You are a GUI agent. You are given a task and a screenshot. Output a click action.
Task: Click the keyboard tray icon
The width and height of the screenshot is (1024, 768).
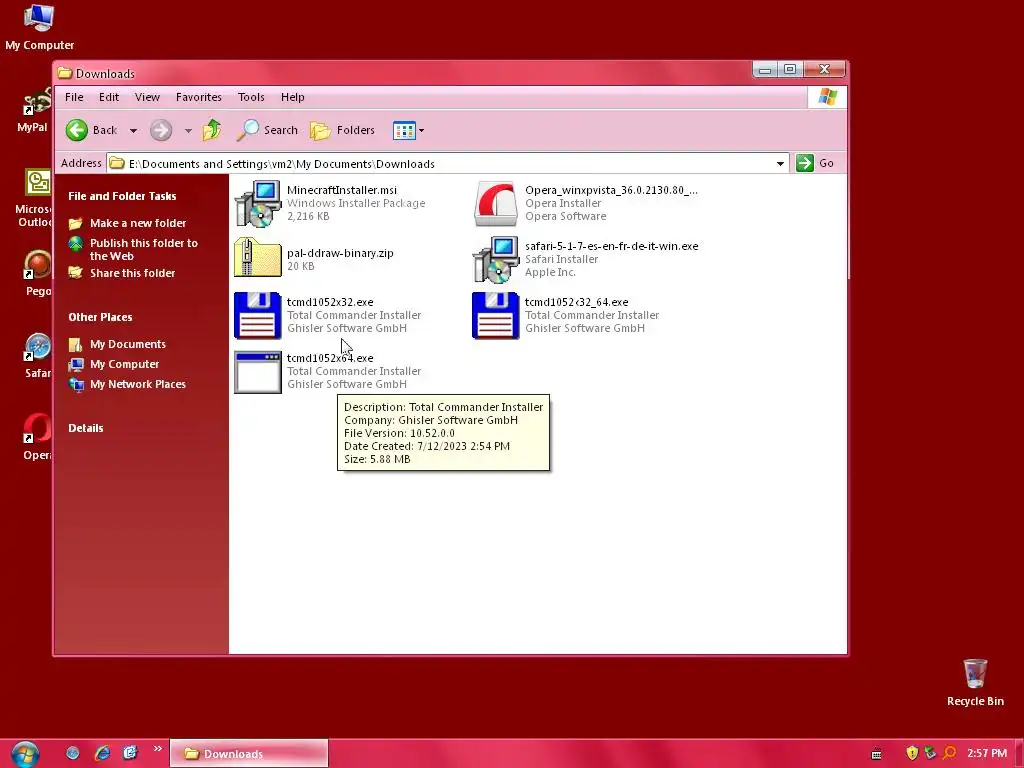876,754
